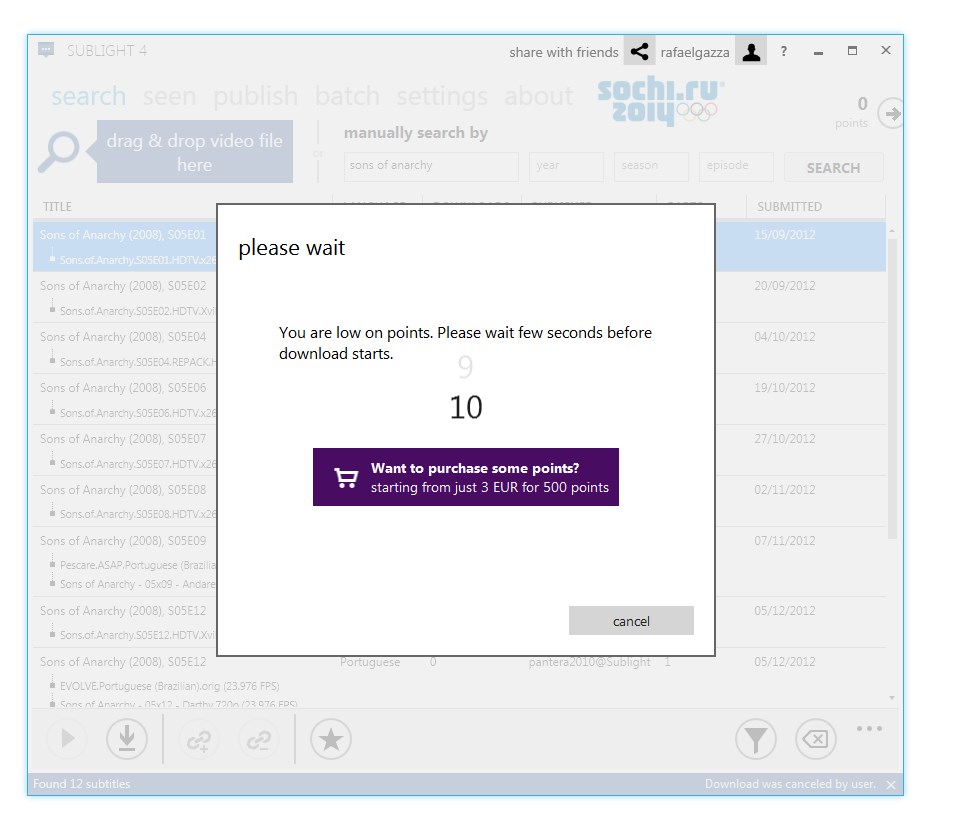Click the star favorite icon
The height and width of the screenshot is (830, 955).
click(331, 739)
